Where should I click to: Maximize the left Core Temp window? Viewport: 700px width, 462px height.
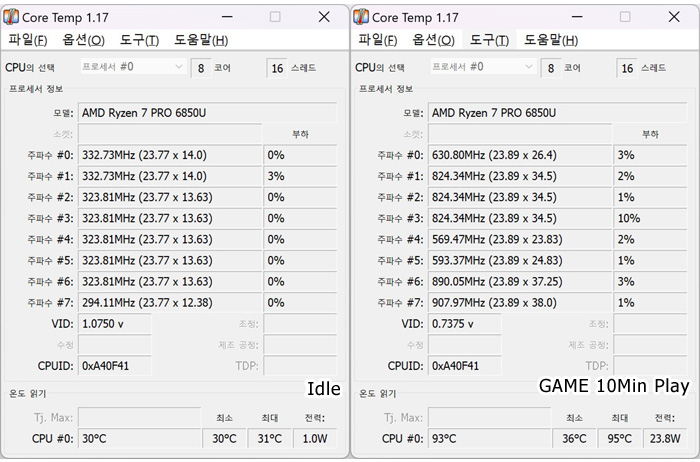click(x=275, y=17)
